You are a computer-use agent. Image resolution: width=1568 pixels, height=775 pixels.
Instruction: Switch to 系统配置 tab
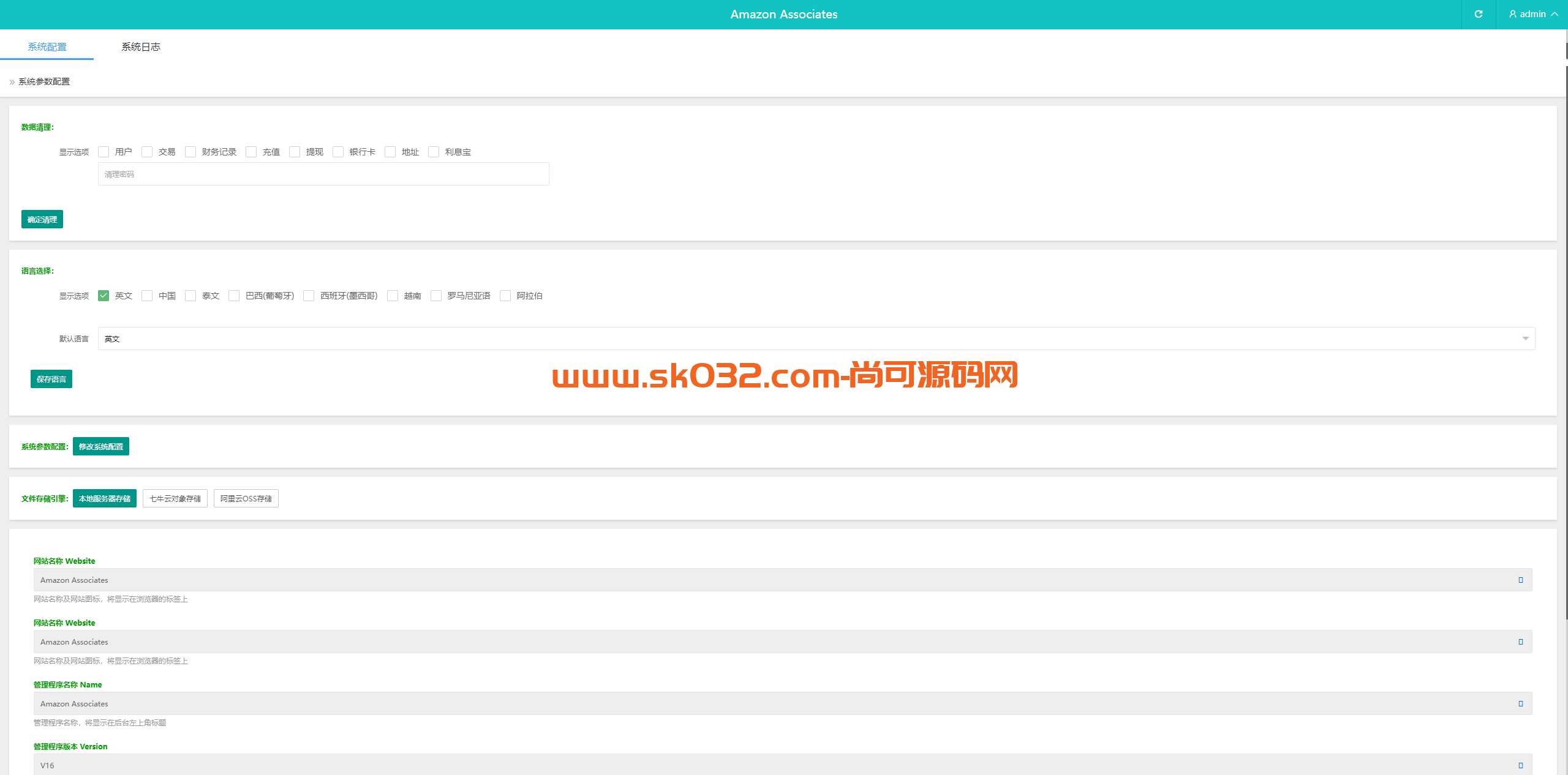(47, 47)
